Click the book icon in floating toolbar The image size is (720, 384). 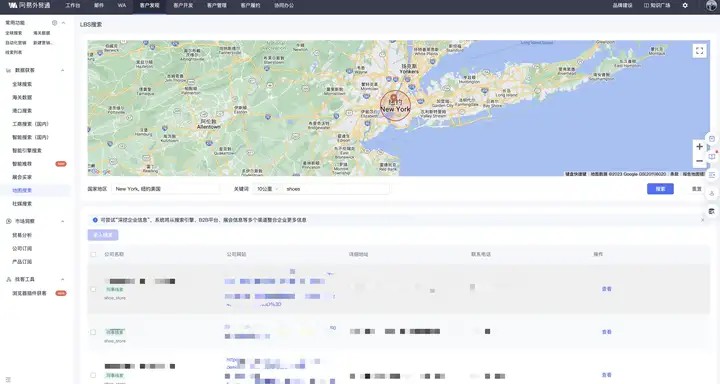[712, 157]
